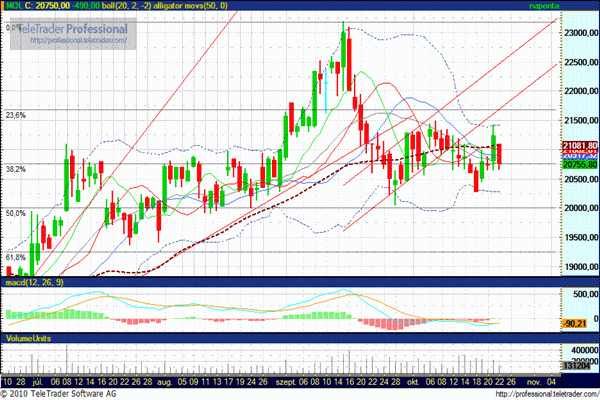Click the 'okt.' month marker on time axis
The height and width of the screenshot is (400, 600).
point(413,382)
